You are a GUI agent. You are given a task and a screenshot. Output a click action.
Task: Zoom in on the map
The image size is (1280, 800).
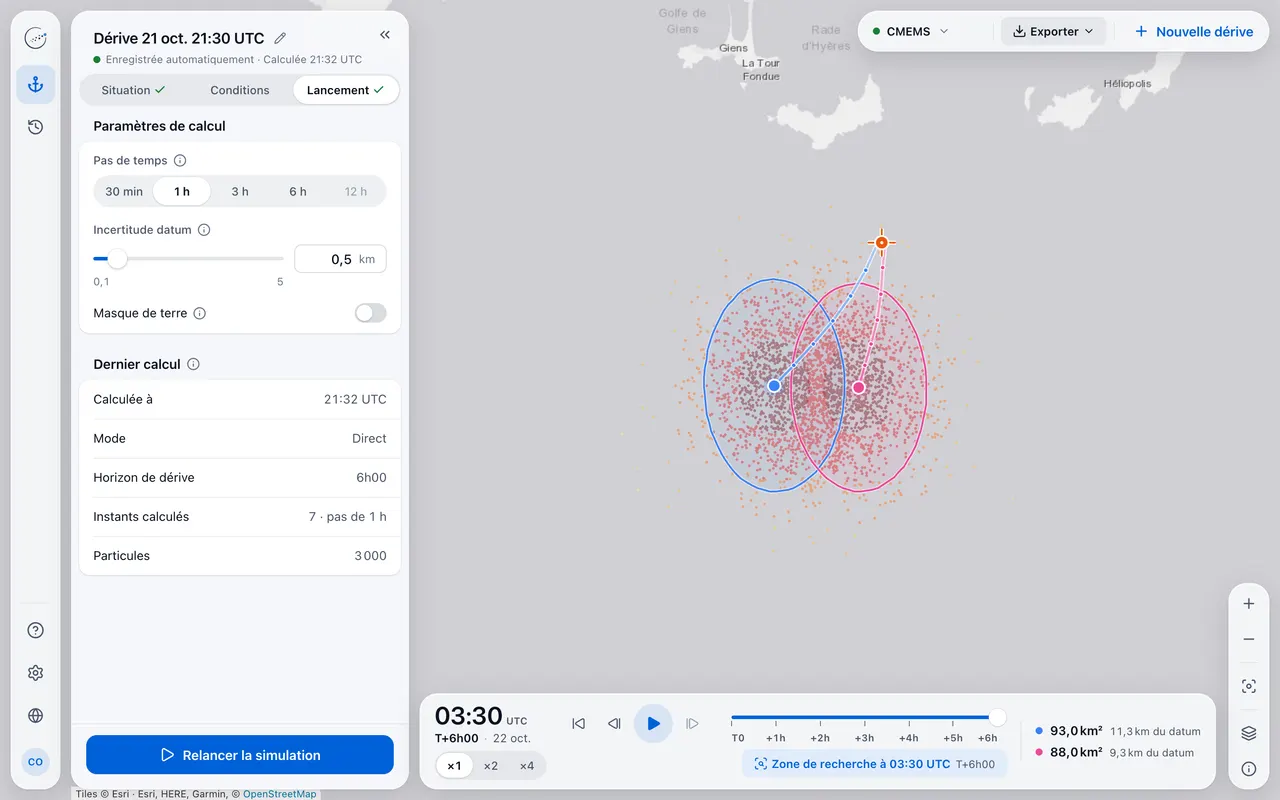[x=1248, y=604]
